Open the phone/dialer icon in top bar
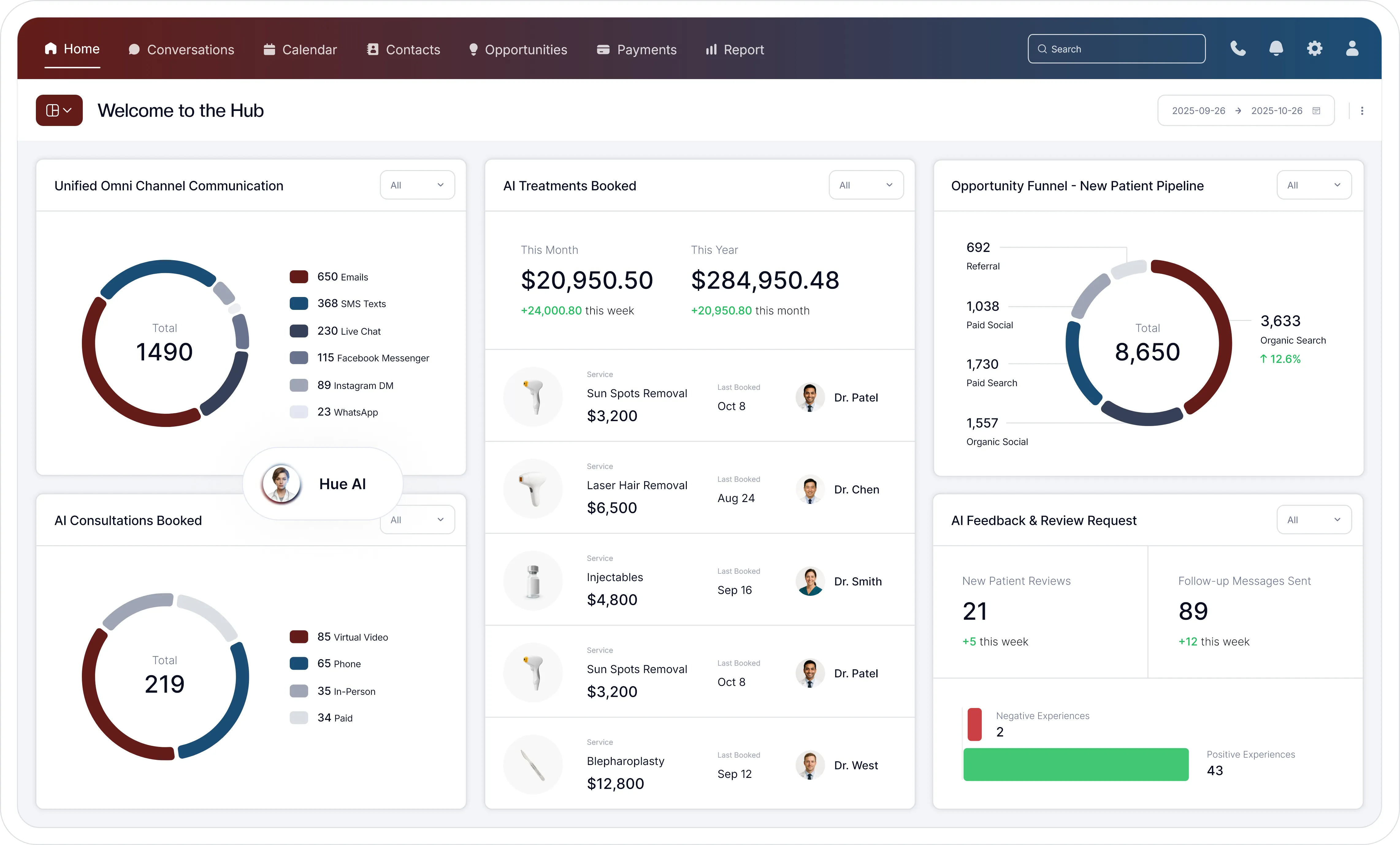The width and height of the screenshot is (1400, 845). click(x=1238, y=49)
